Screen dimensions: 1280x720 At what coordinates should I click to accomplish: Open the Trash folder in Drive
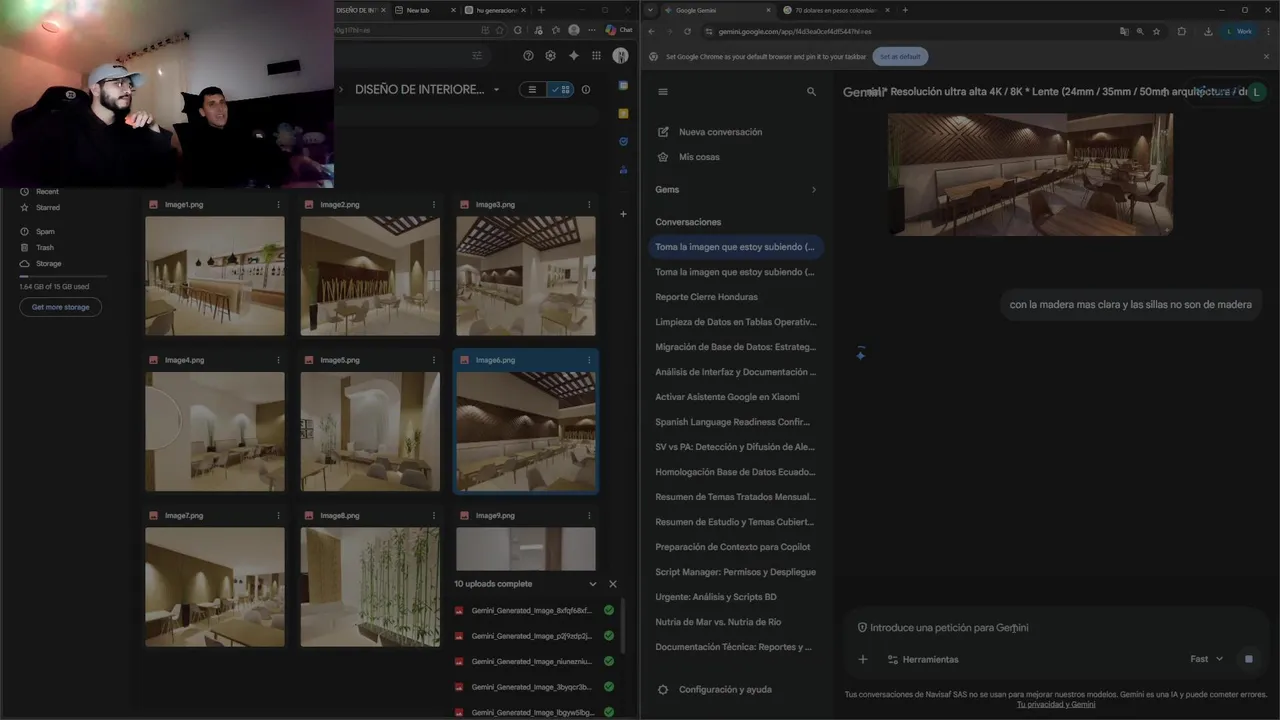pyautogui.click(x=45, y=247)
